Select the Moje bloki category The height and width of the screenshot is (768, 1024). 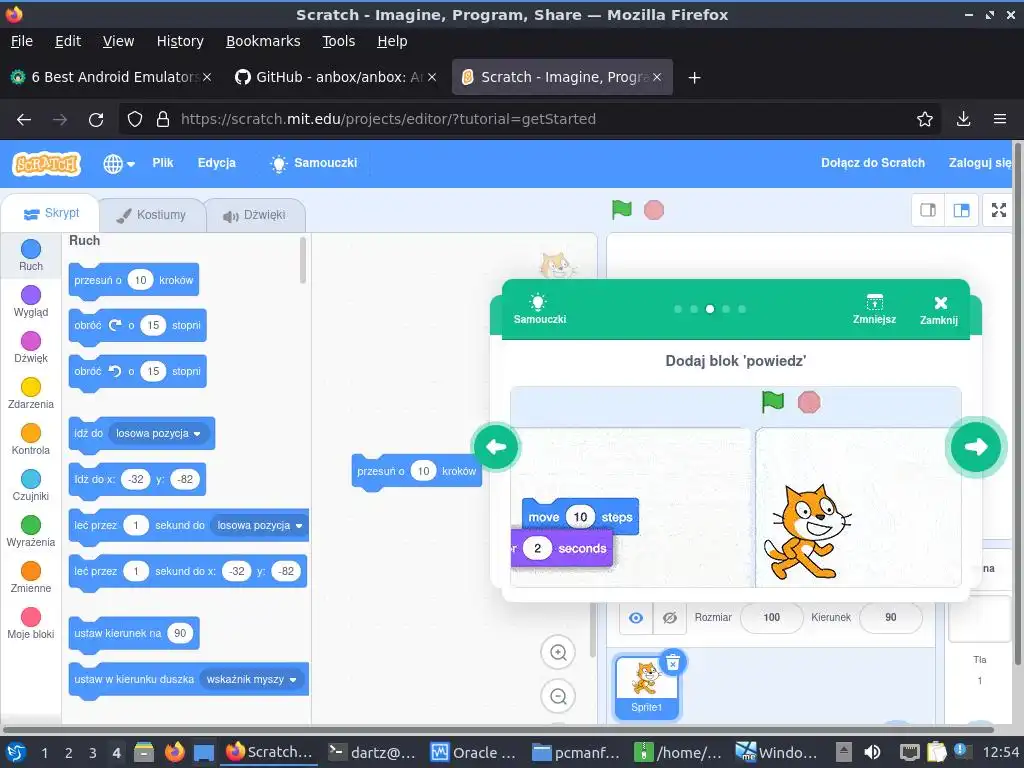pos(31,624)
